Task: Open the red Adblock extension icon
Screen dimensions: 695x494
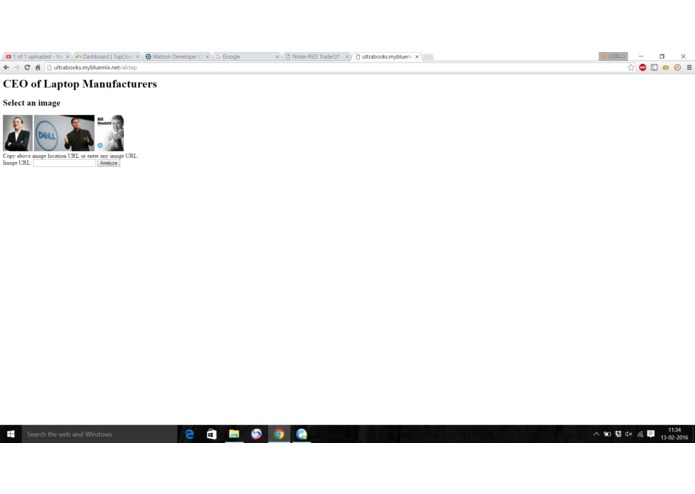Action: [643, 67]
